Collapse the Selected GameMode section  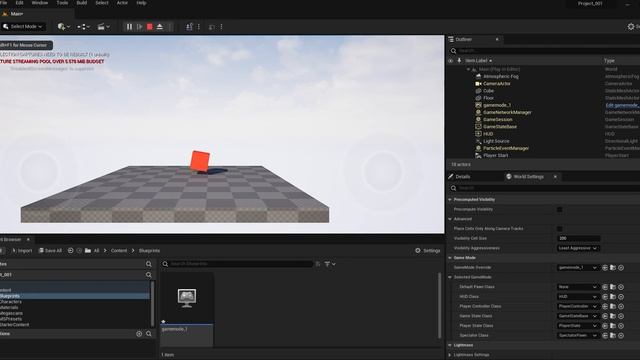[450, 278]
